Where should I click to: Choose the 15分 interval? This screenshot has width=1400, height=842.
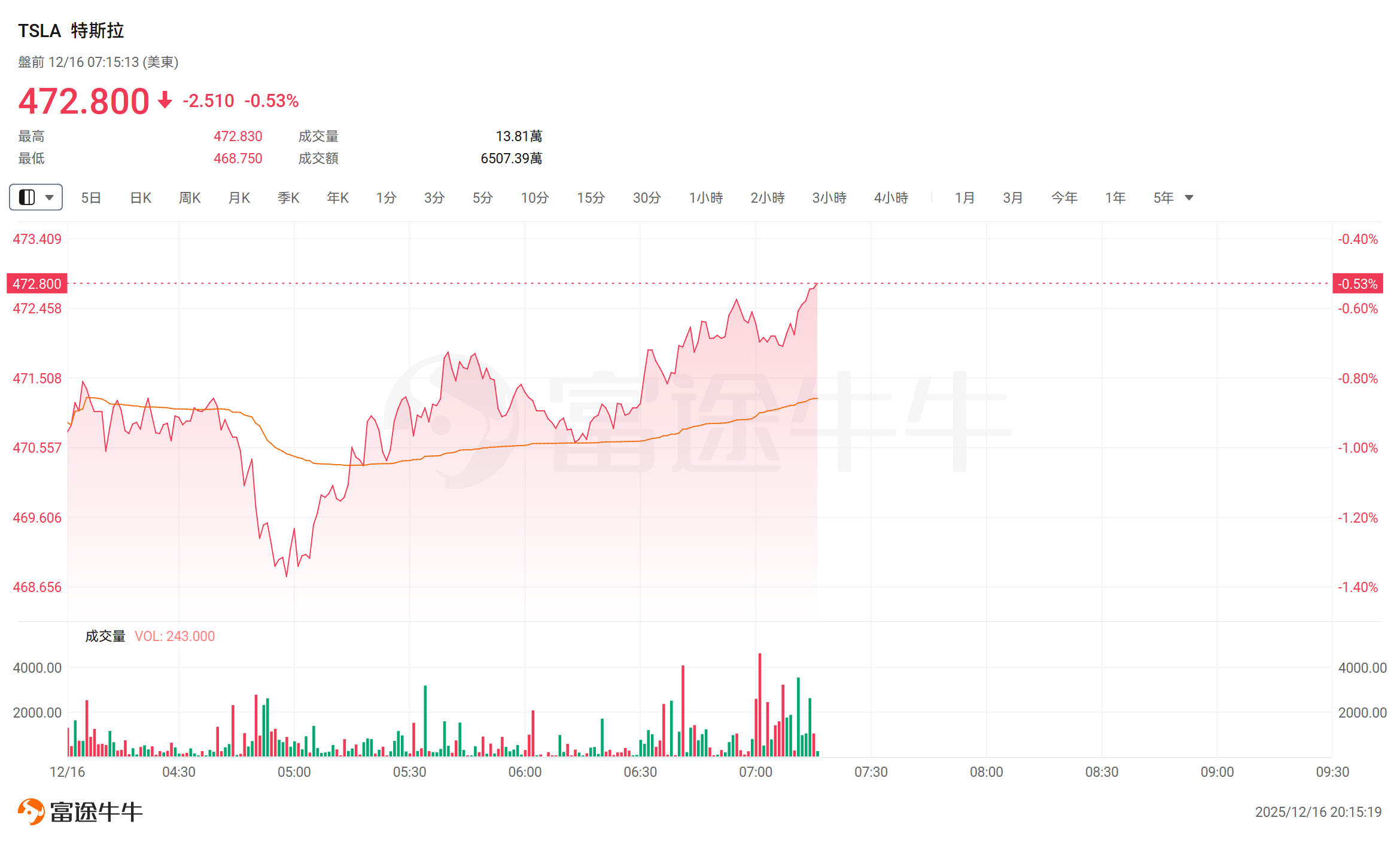click(591, 198)
